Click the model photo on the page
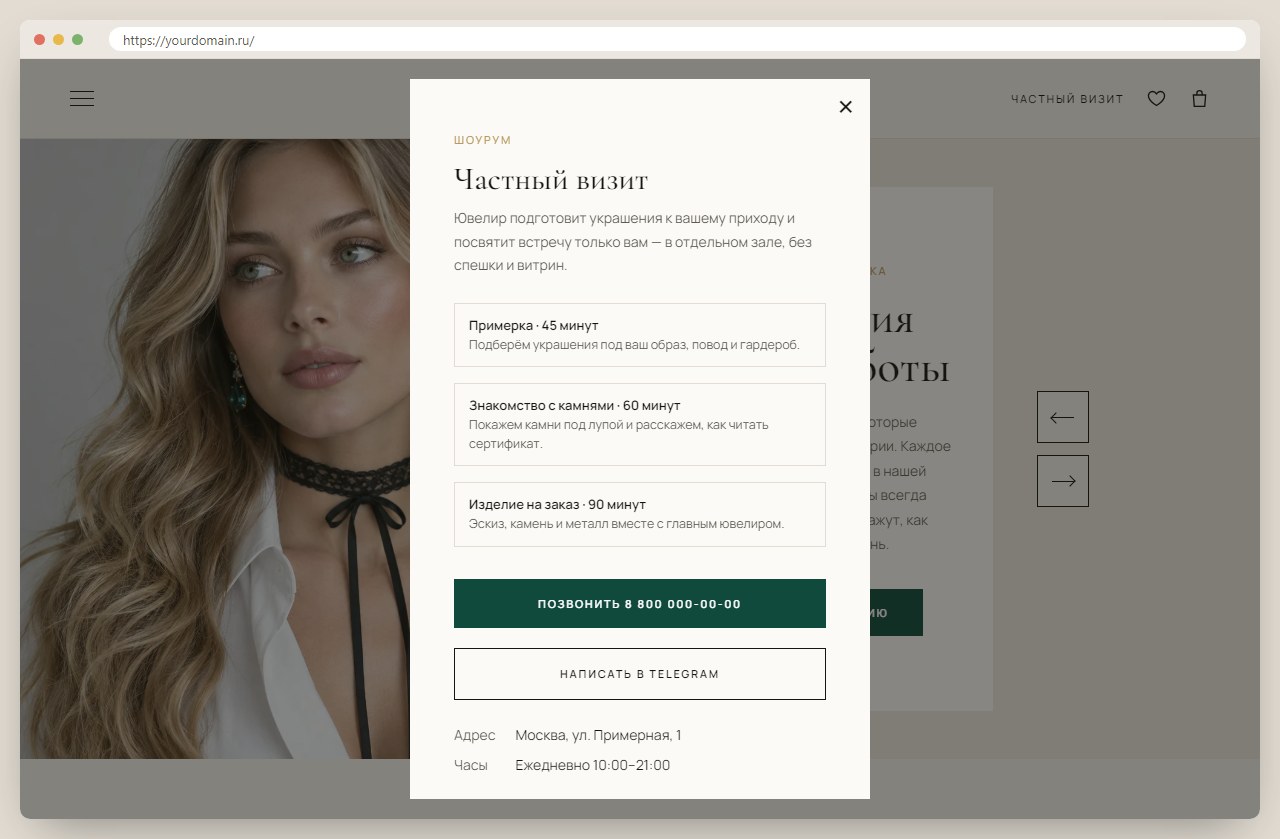1280x839 pixels. [x=215, y=448]
